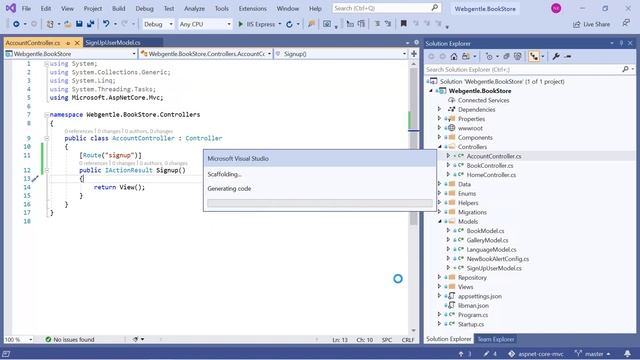Click the Save All toolbar icon

coord(90,24)
